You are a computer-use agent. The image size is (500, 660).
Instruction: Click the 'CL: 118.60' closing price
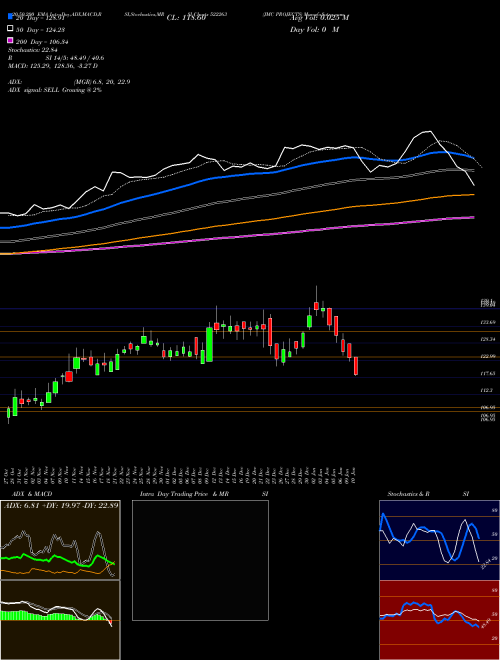coord(186,18)
